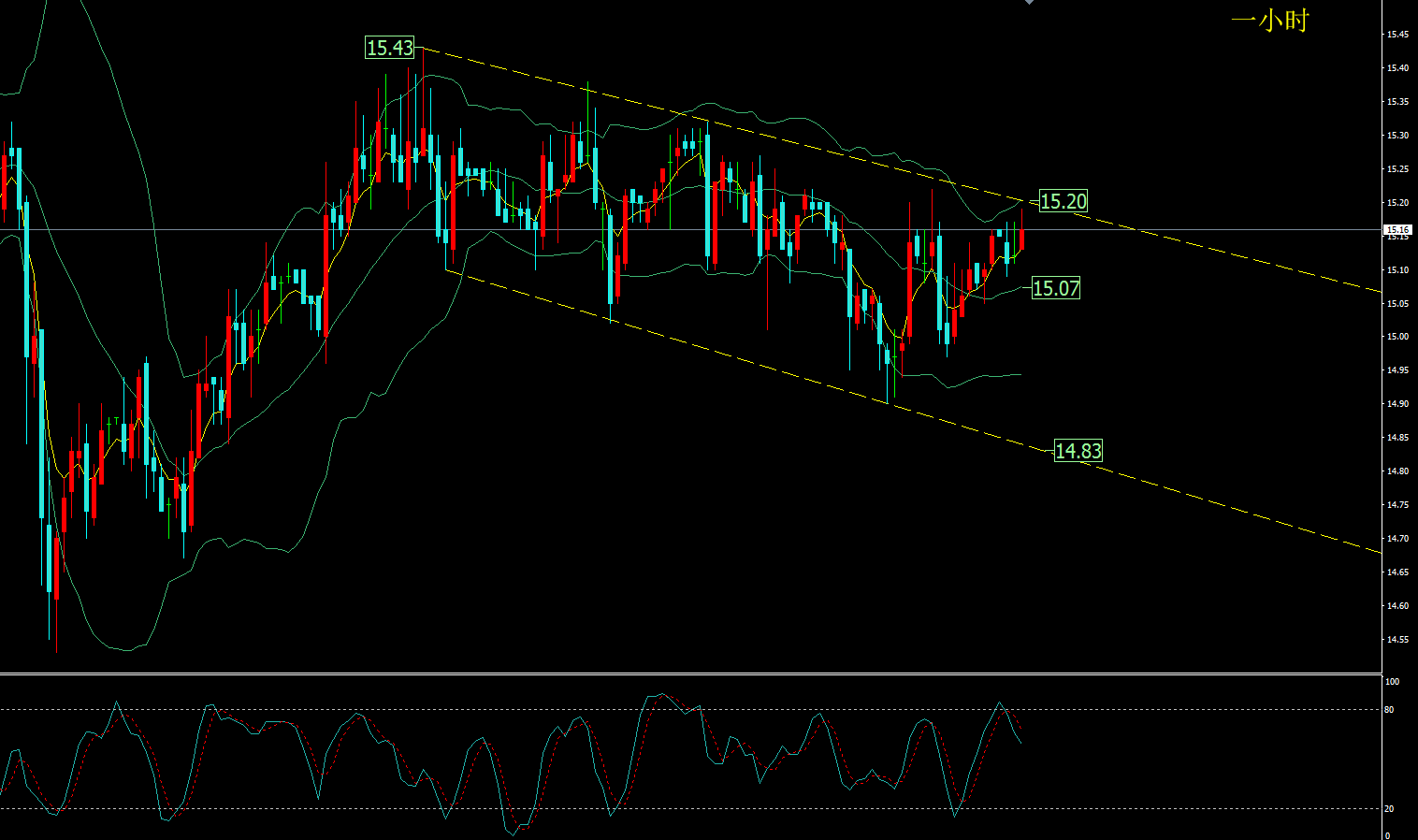The height and width of the screenshot is (840, 1418).
Task: Click the 15.05 tick on the price axis
Action: point(1397,304)
